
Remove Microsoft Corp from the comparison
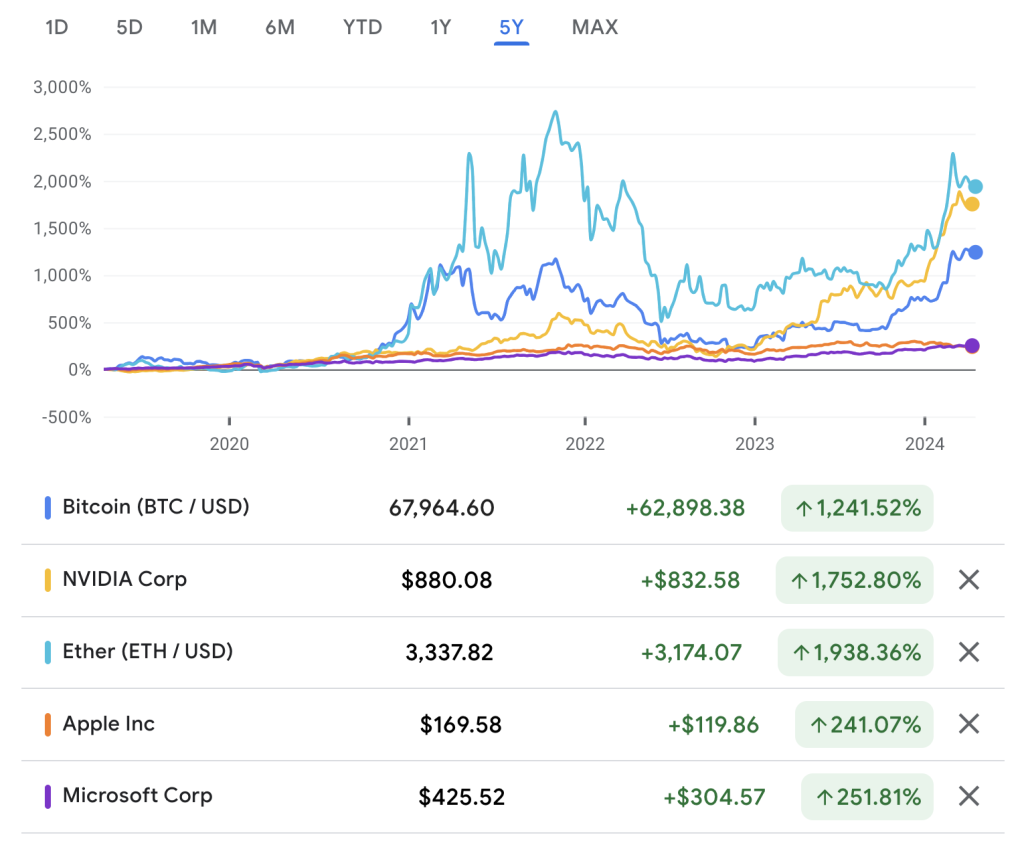pos(968,796)
